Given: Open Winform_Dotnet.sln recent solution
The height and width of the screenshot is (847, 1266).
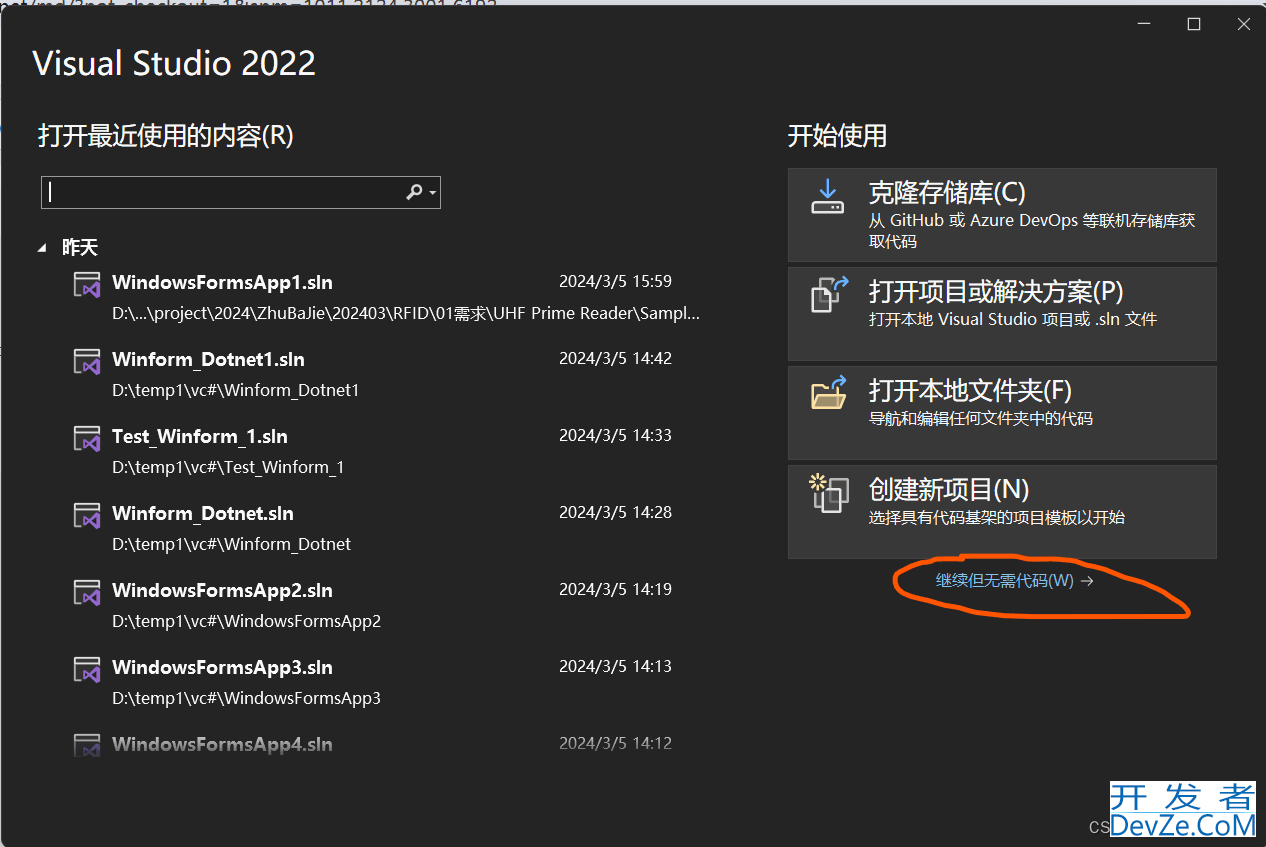Looking at the screenshot, I should pyautogui.click(x=385, y=528).
